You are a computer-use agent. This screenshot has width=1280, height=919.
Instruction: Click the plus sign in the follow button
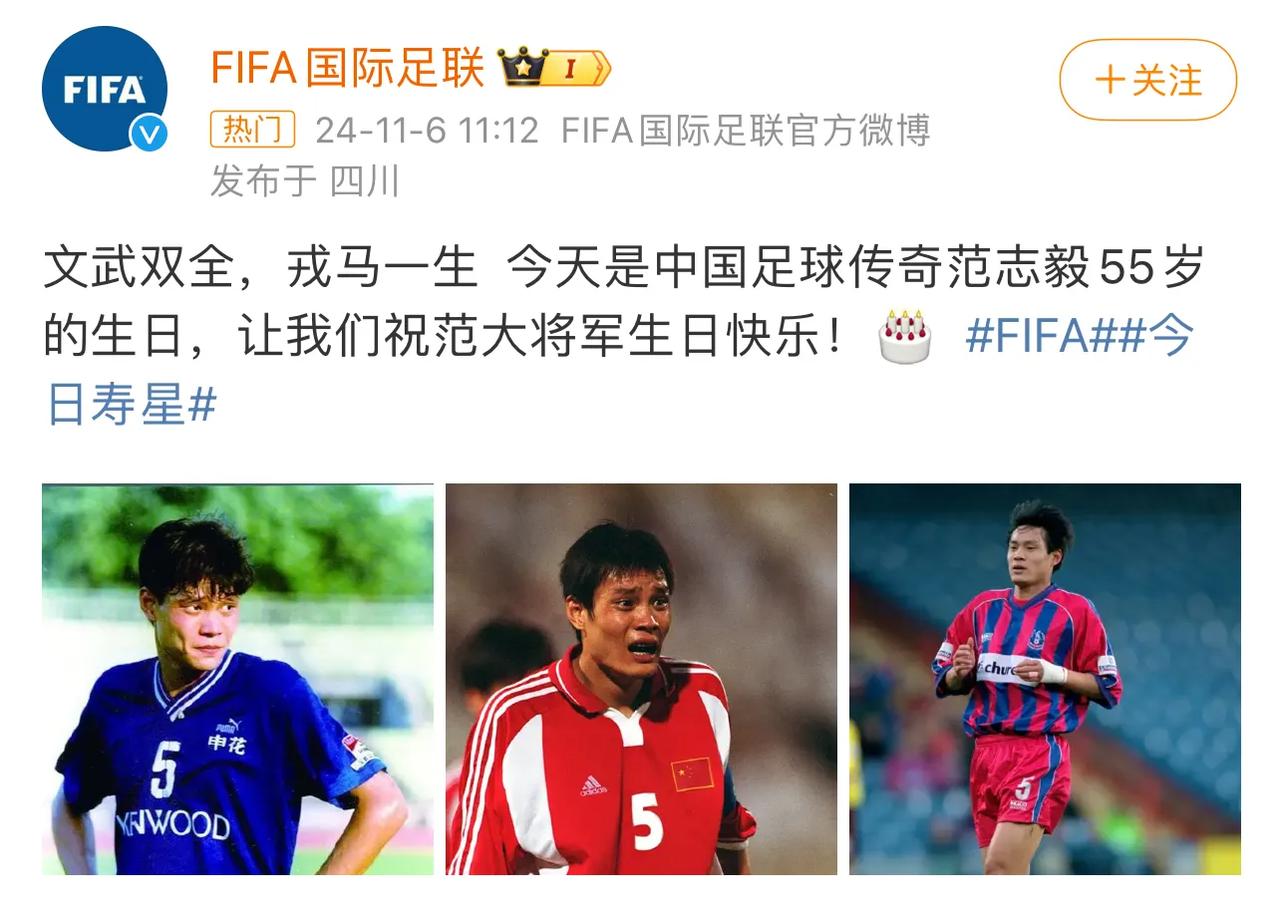pos(1110,80)
